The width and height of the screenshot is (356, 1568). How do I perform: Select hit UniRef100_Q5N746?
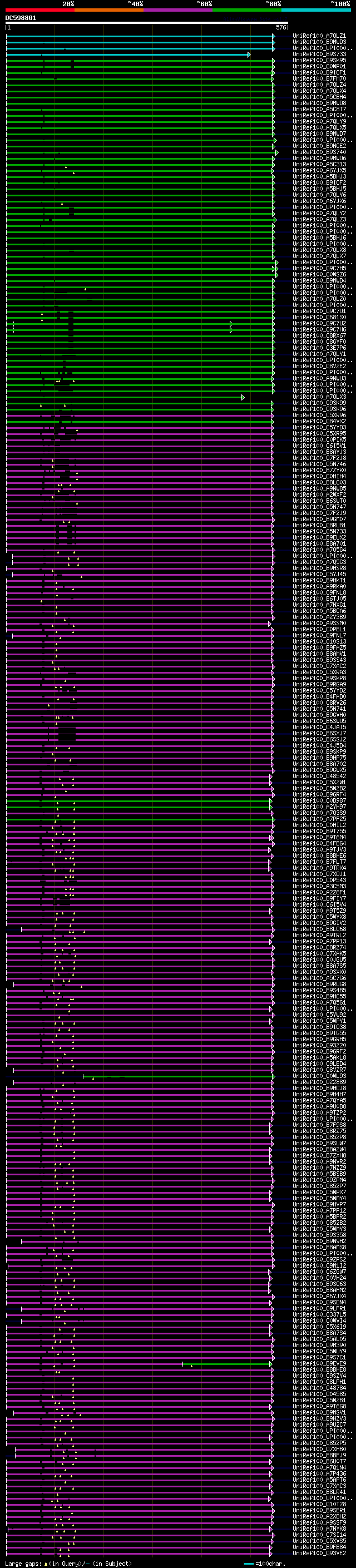coord(319,464)
